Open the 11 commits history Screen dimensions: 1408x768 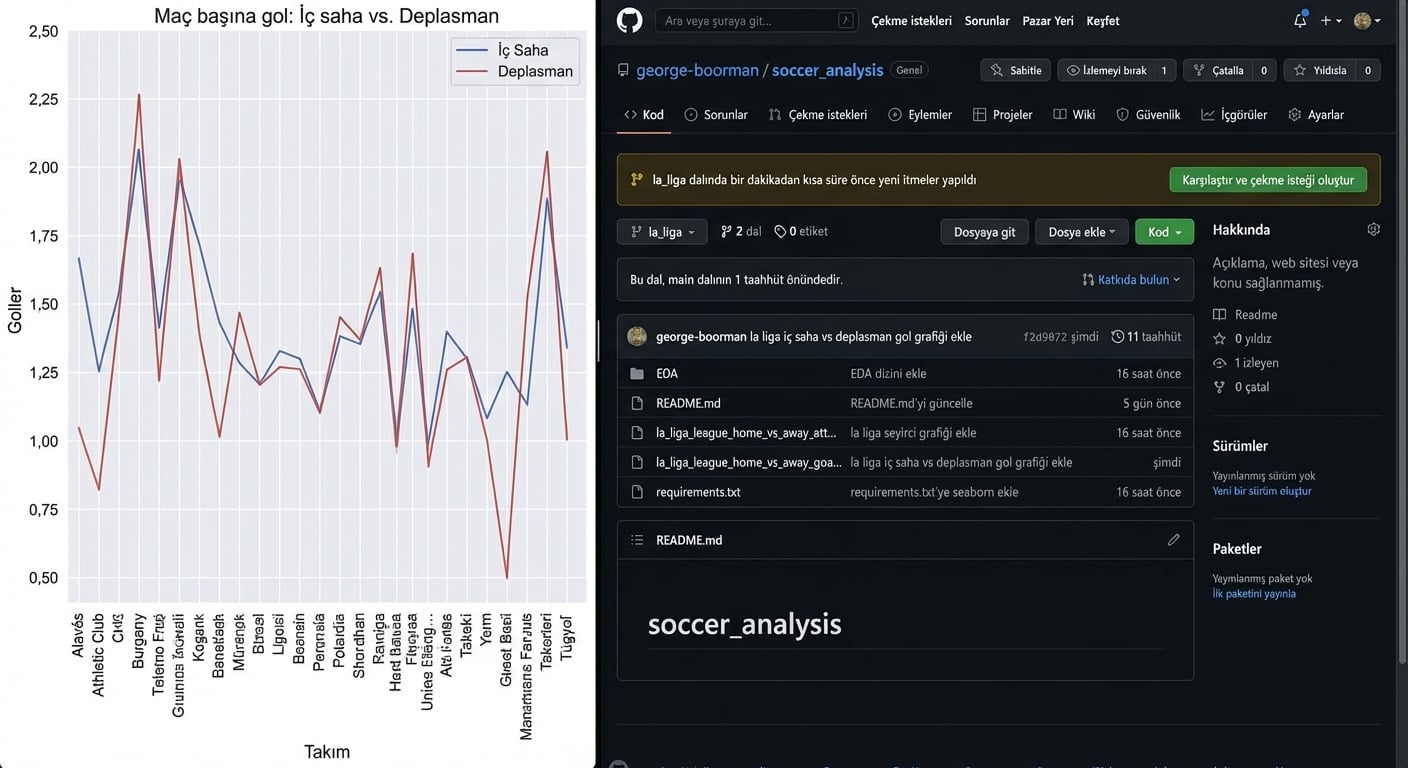point(1146,337)
